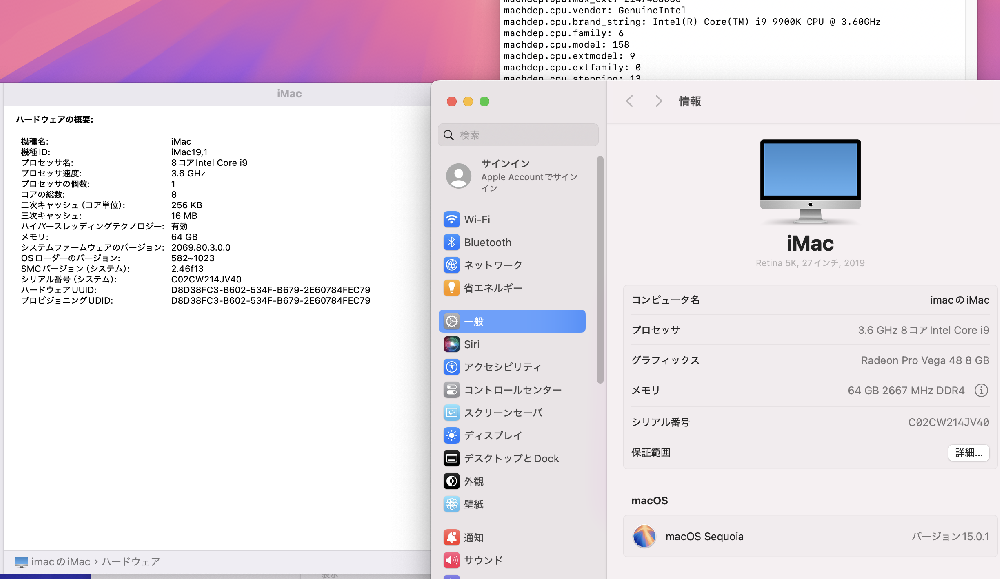Click the 8コアIntel Core i9 processor name value
The image size is (1000, 579).
tap(209, 163)
